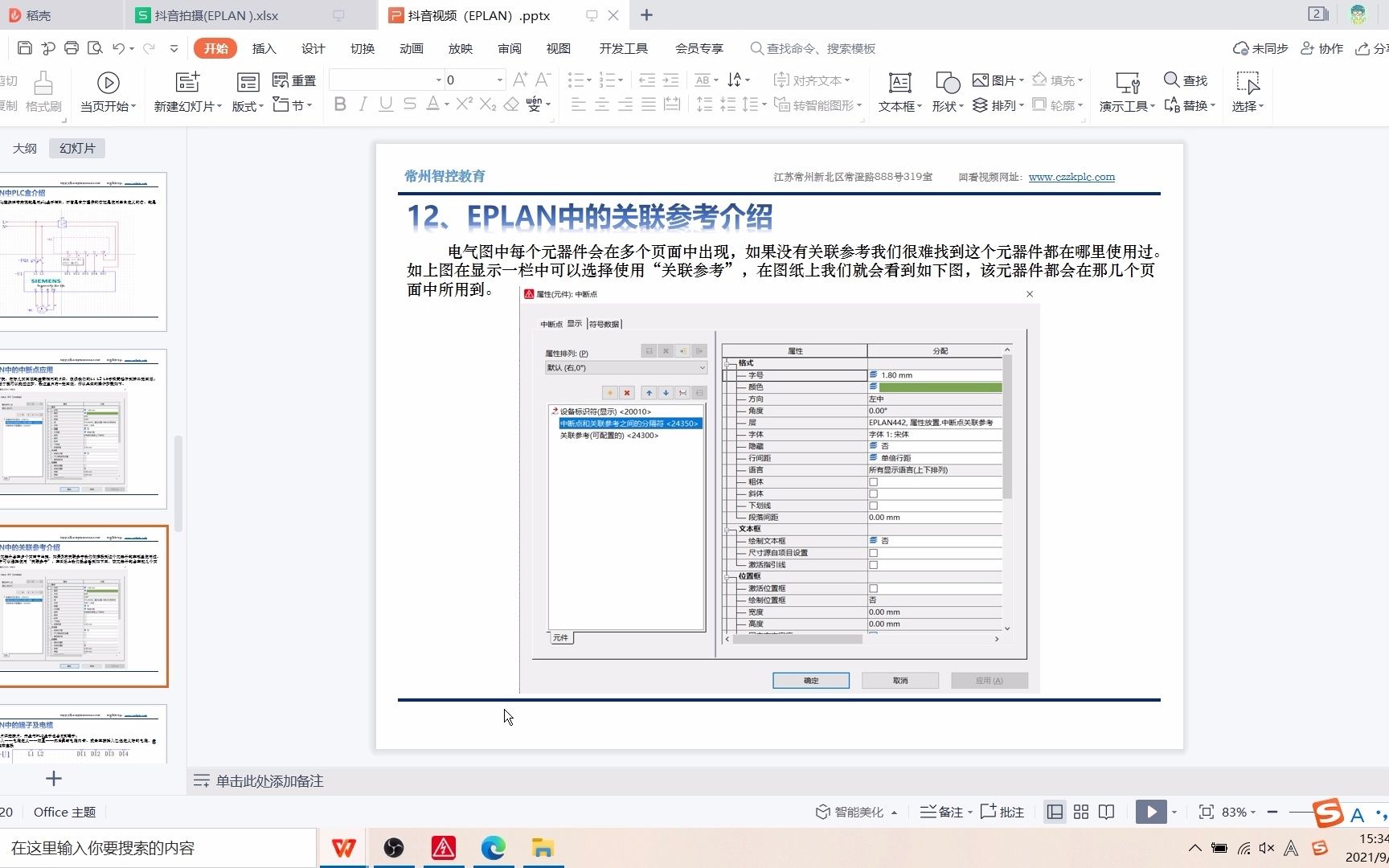Image resolution: width=1389 pixels, height=868 pixels.
Task: Expand the 填充 fill dropdown
Action: click(1080, 80)
